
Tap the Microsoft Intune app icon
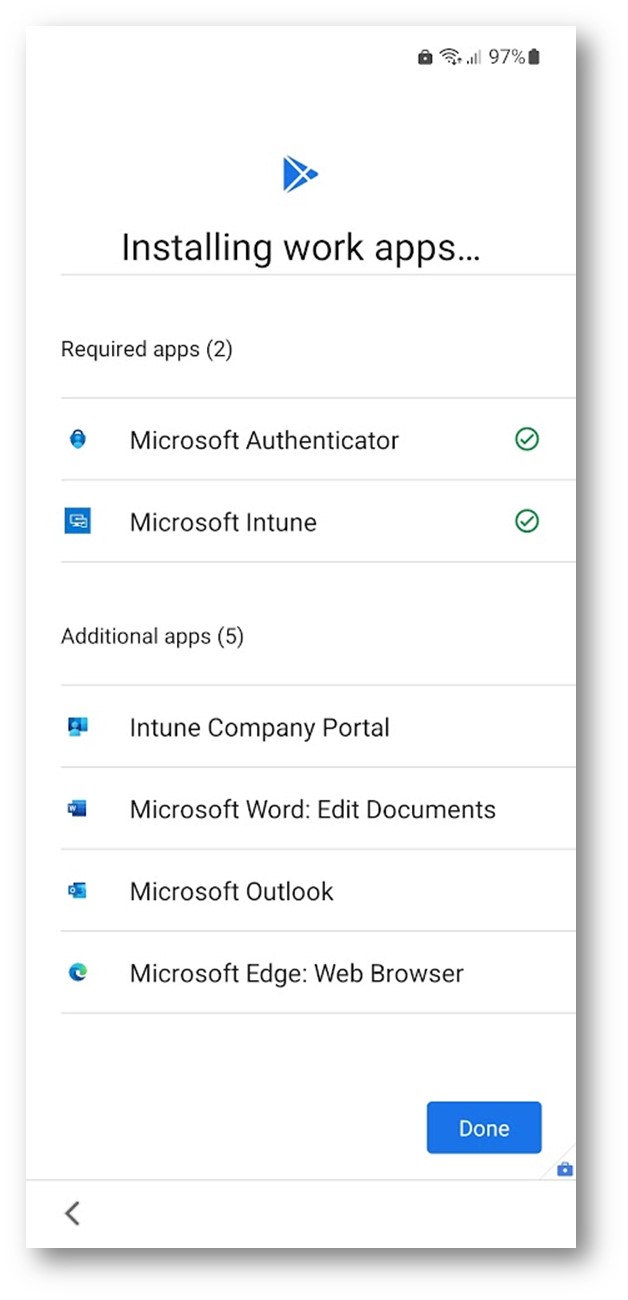77,521
